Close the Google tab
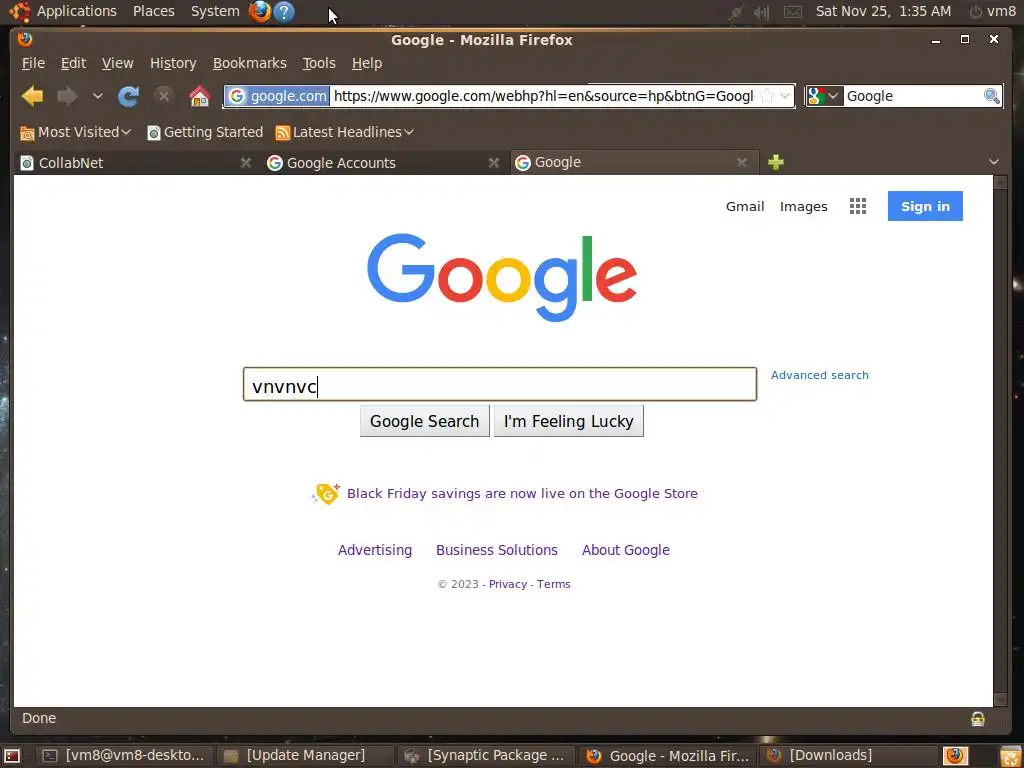This screenshot has height=768, width=1024. click(742, 162)
